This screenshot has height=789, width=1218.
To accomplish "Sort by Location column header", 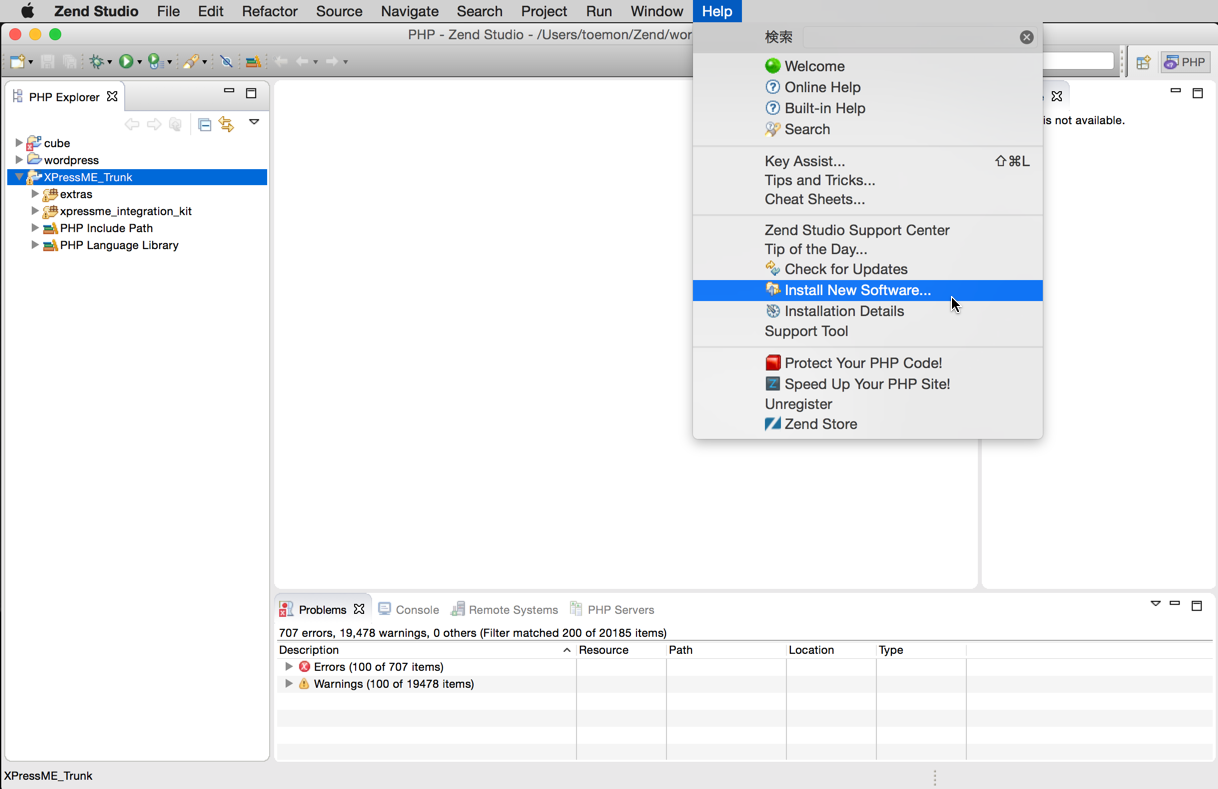I will pos(831,650).
